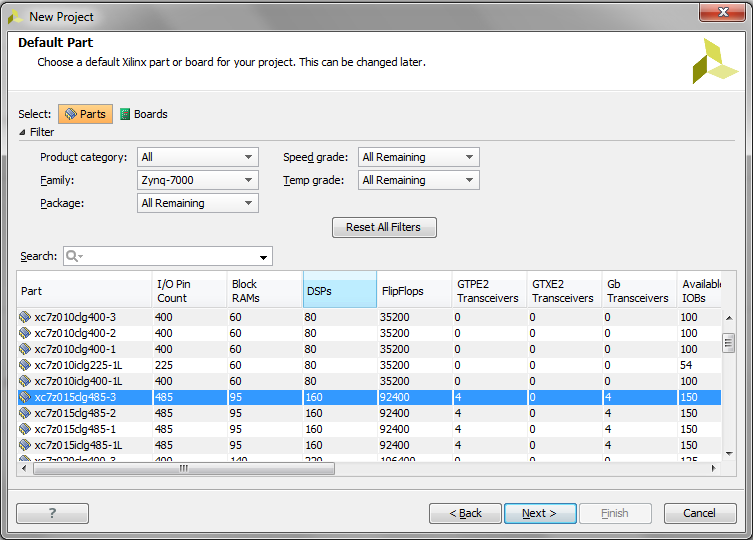Close the New Project dialog window

(722, 12)
